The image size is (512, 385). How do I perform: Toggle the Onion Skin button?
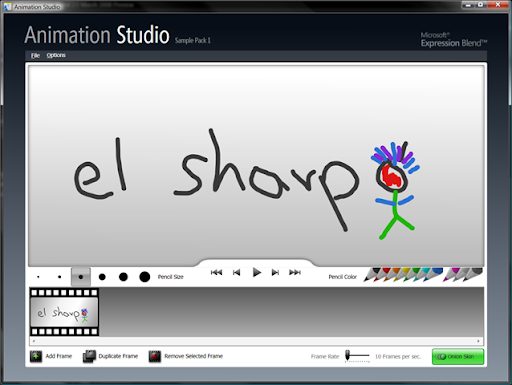[458, 357]
